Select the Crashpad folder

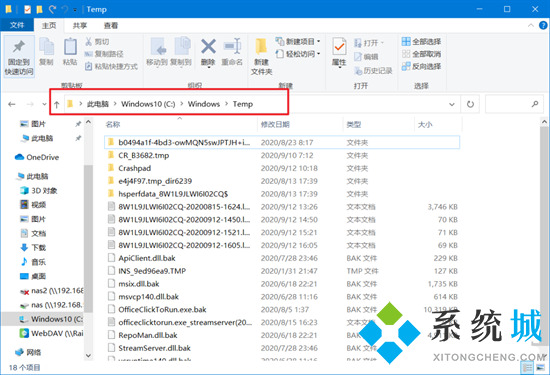[x=135, y=168]
